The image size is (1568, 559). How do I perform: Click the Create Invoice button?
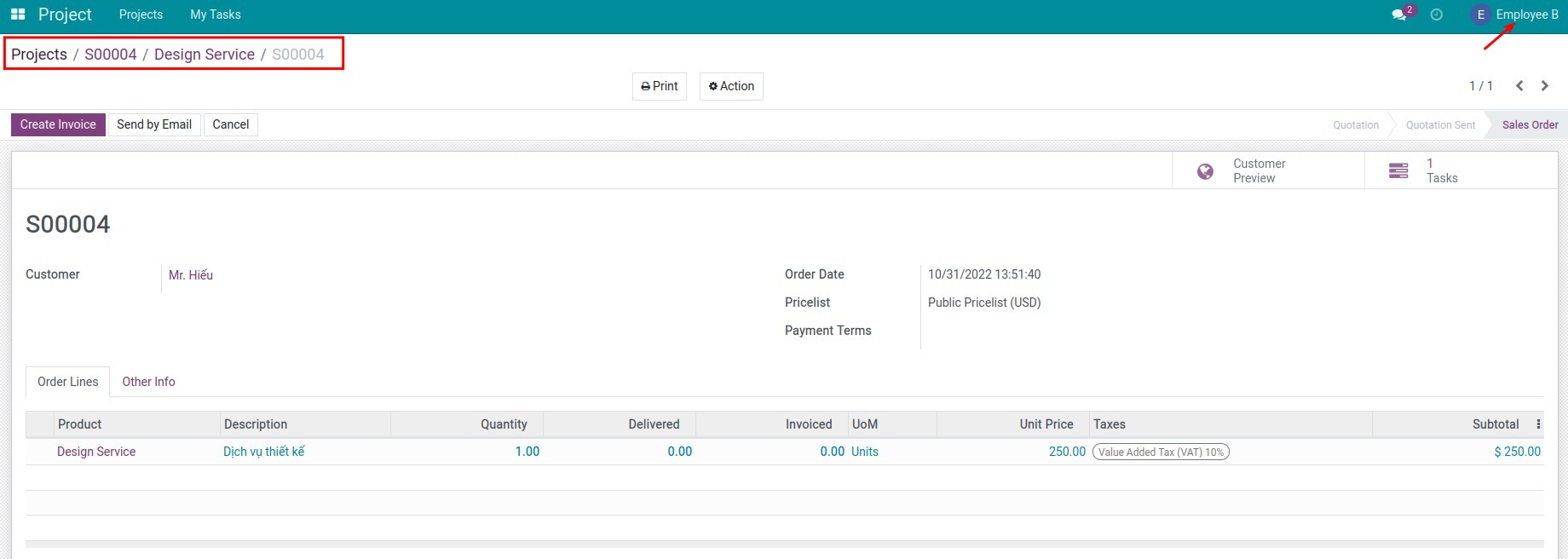click(x=58, y=124)
